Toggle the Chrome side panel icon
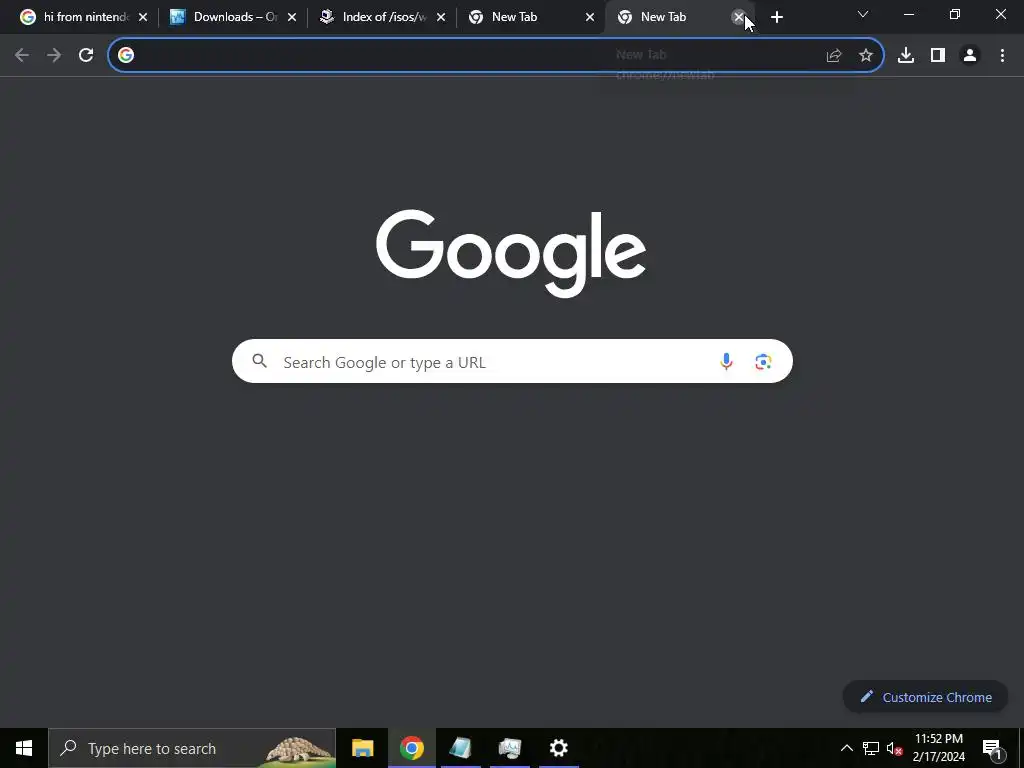Viewport: 1024px width, 768px height. pos(938,56)
